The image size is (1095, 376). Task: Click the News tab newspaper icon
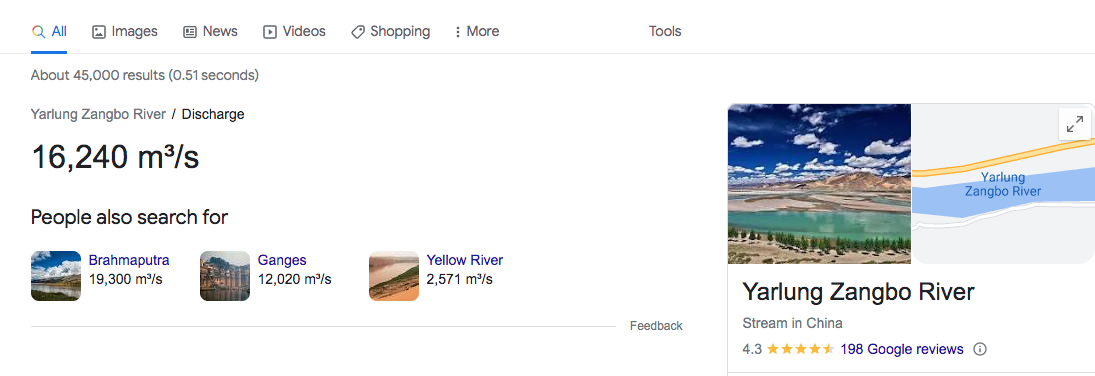click(190, 31)
